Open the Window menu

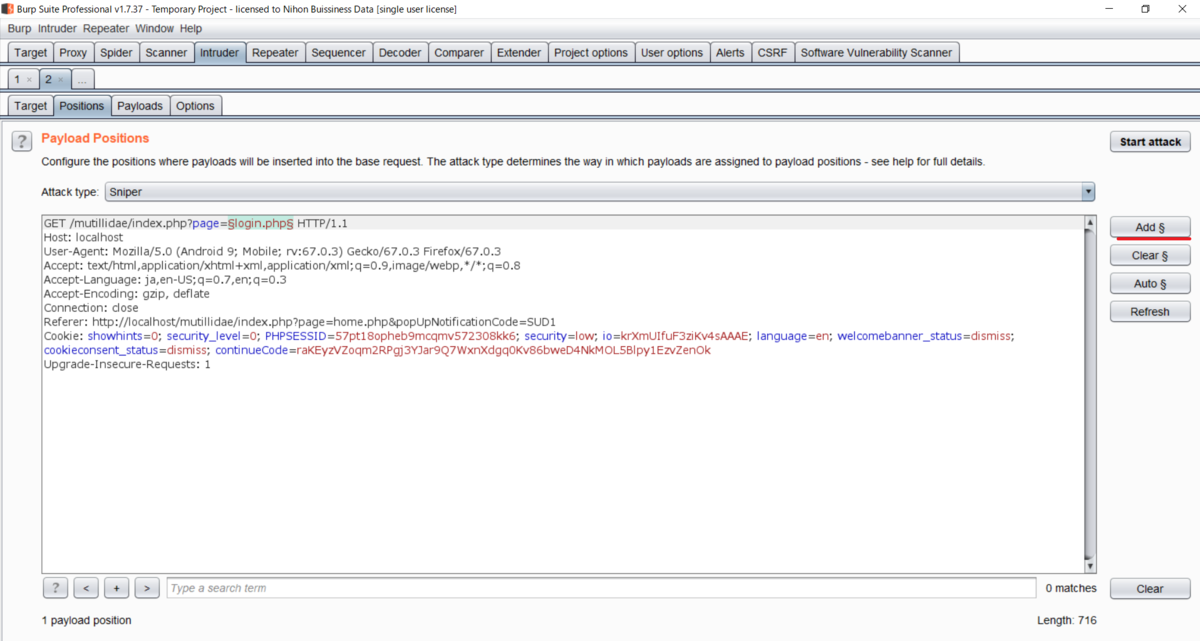(x=154, y=29)
